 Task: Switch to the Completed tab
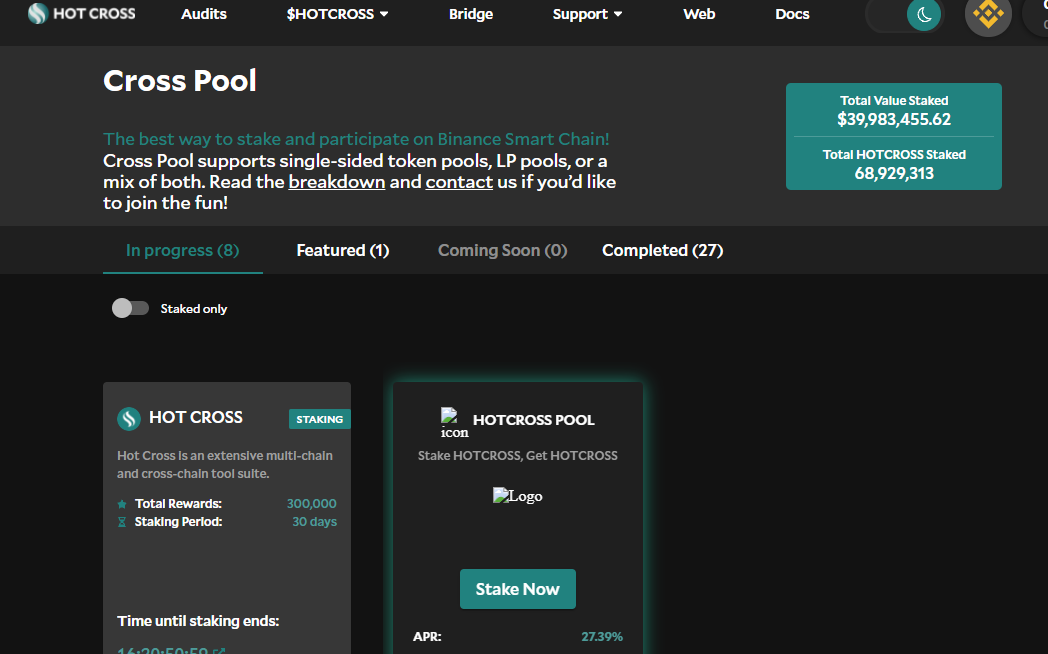(x=662, y=250)
